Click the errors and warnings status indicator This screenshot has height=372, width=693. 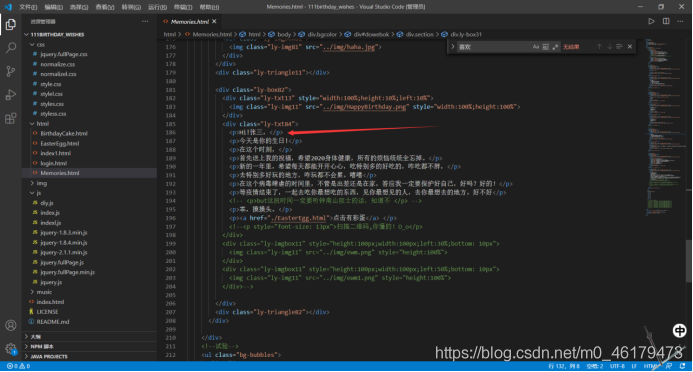pyautogui.click(x=19, y=366)
